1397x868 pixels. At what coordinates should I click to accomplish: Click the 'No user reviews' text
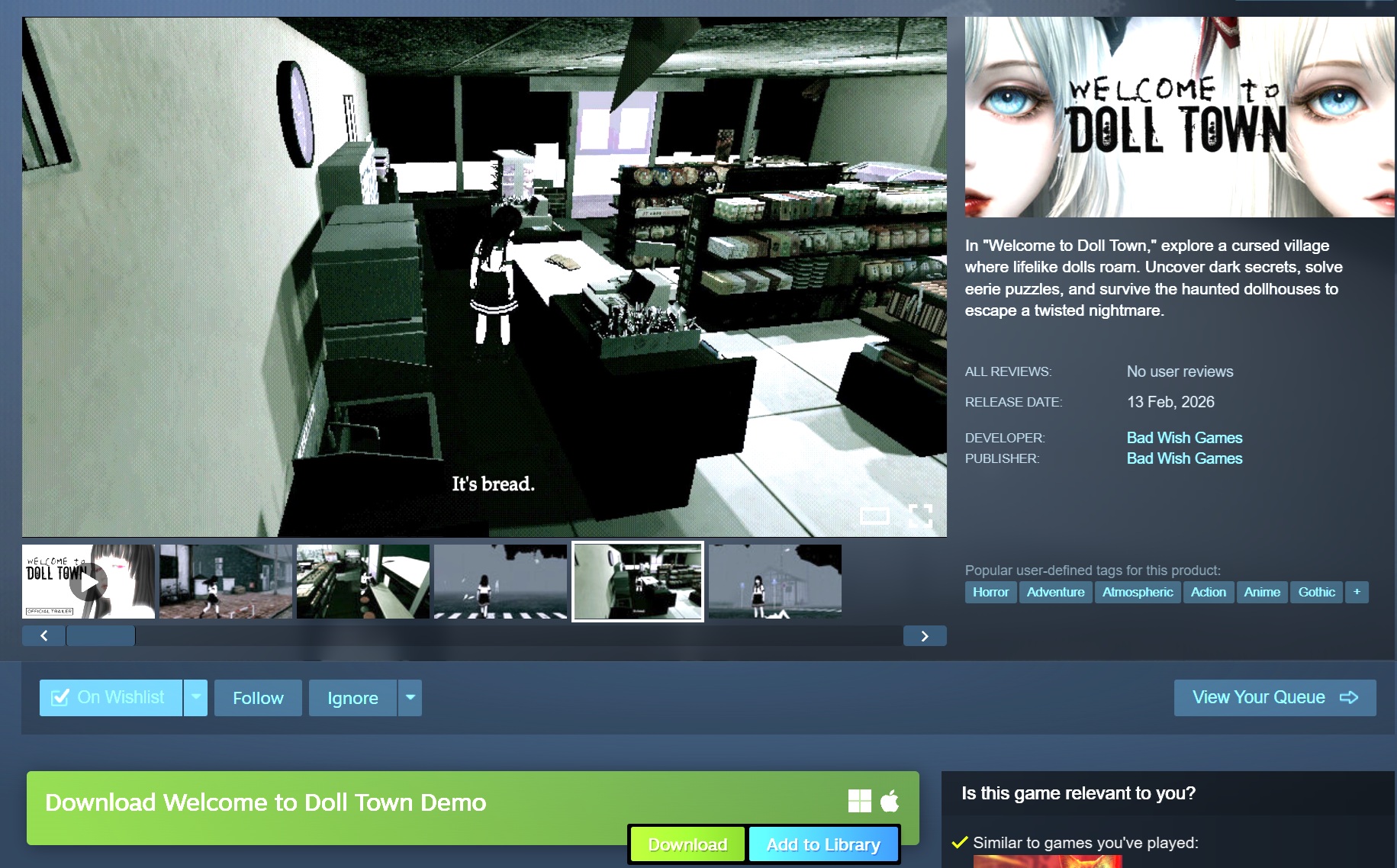(x=1180, y=371)
